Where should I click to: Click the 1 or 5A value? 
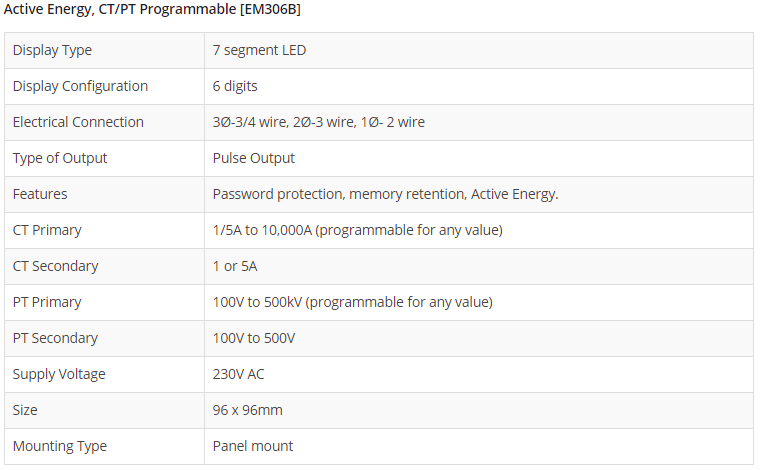[235, 266]
